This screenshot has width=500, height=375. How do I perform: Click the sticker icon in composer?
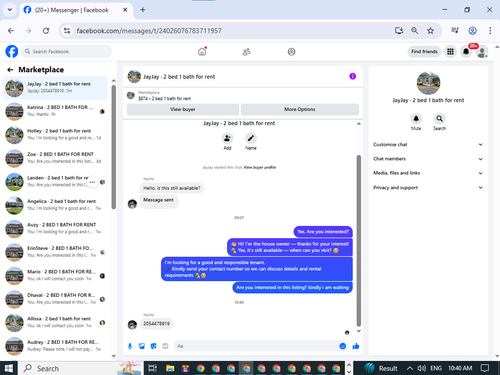[153, 346]
